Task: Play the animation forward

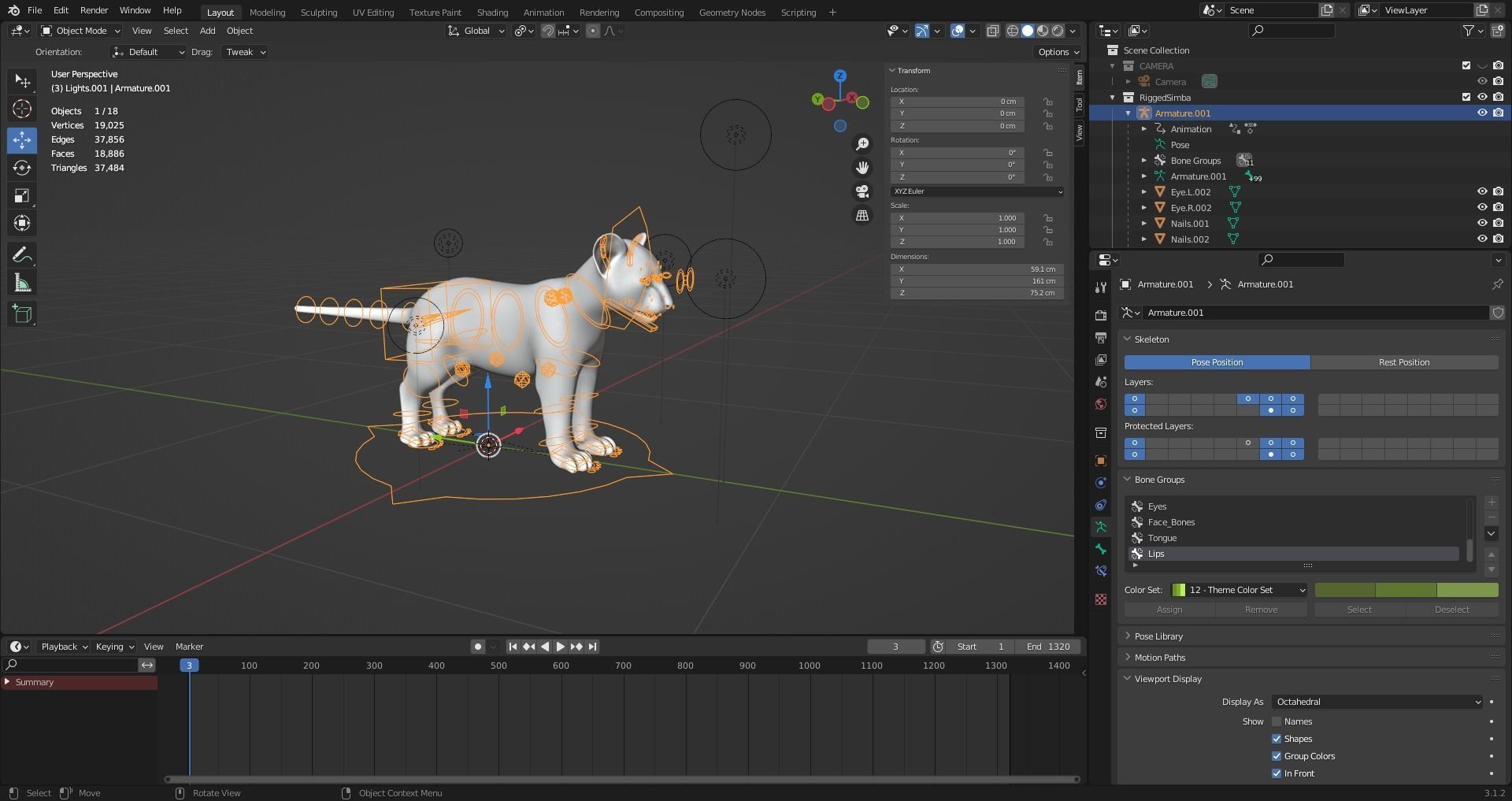Action: pyautogui.click(x=560, y=647)
